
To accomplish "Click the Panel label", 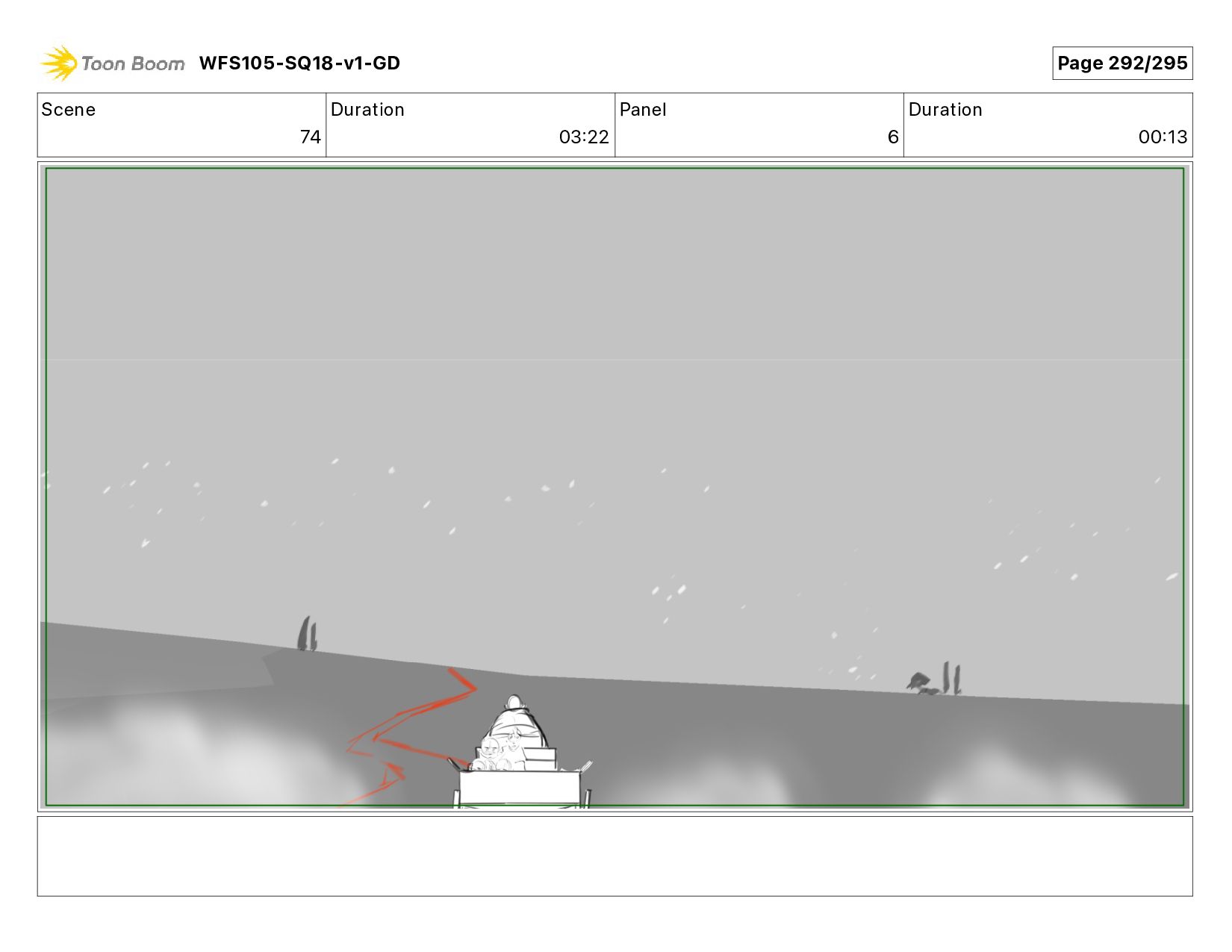I will (x=643, y=110).
